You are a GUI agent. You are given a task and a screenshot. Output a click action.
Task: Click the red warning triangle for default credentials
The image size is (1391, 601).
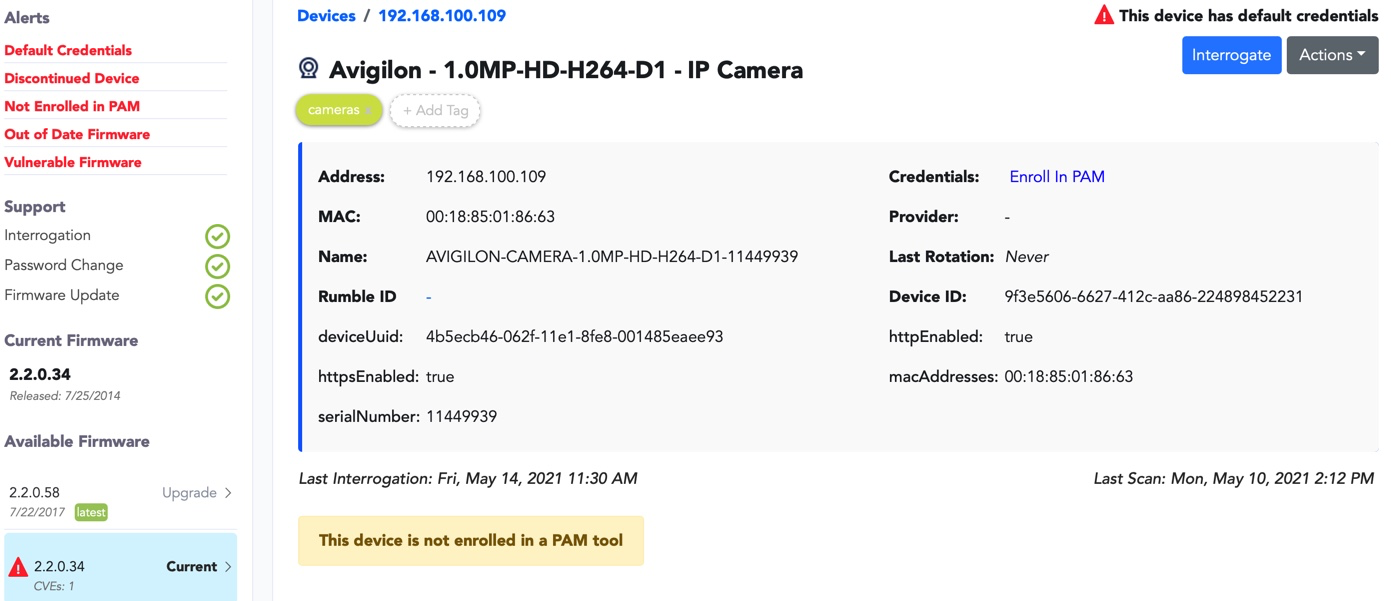click(1104, 15)
